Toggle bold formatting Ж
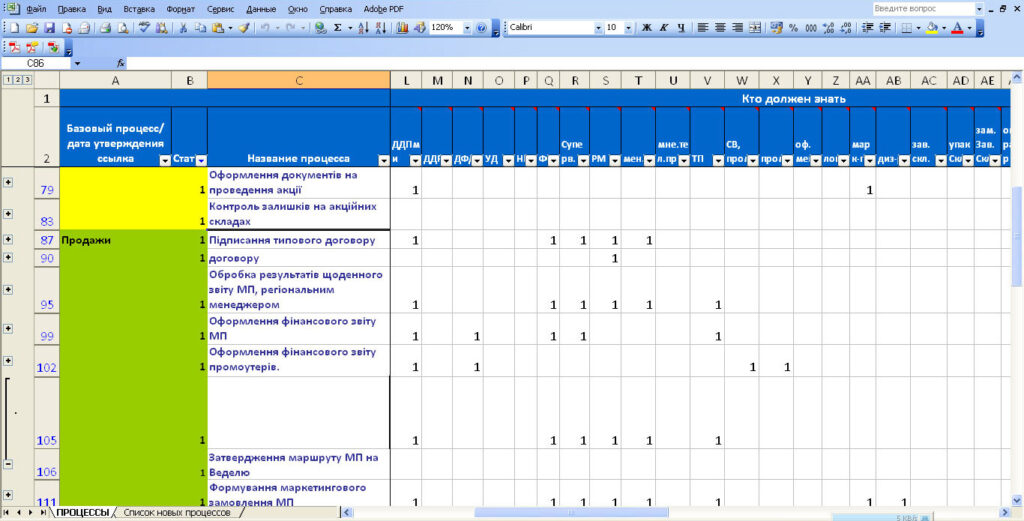 [x=647, y=28]
